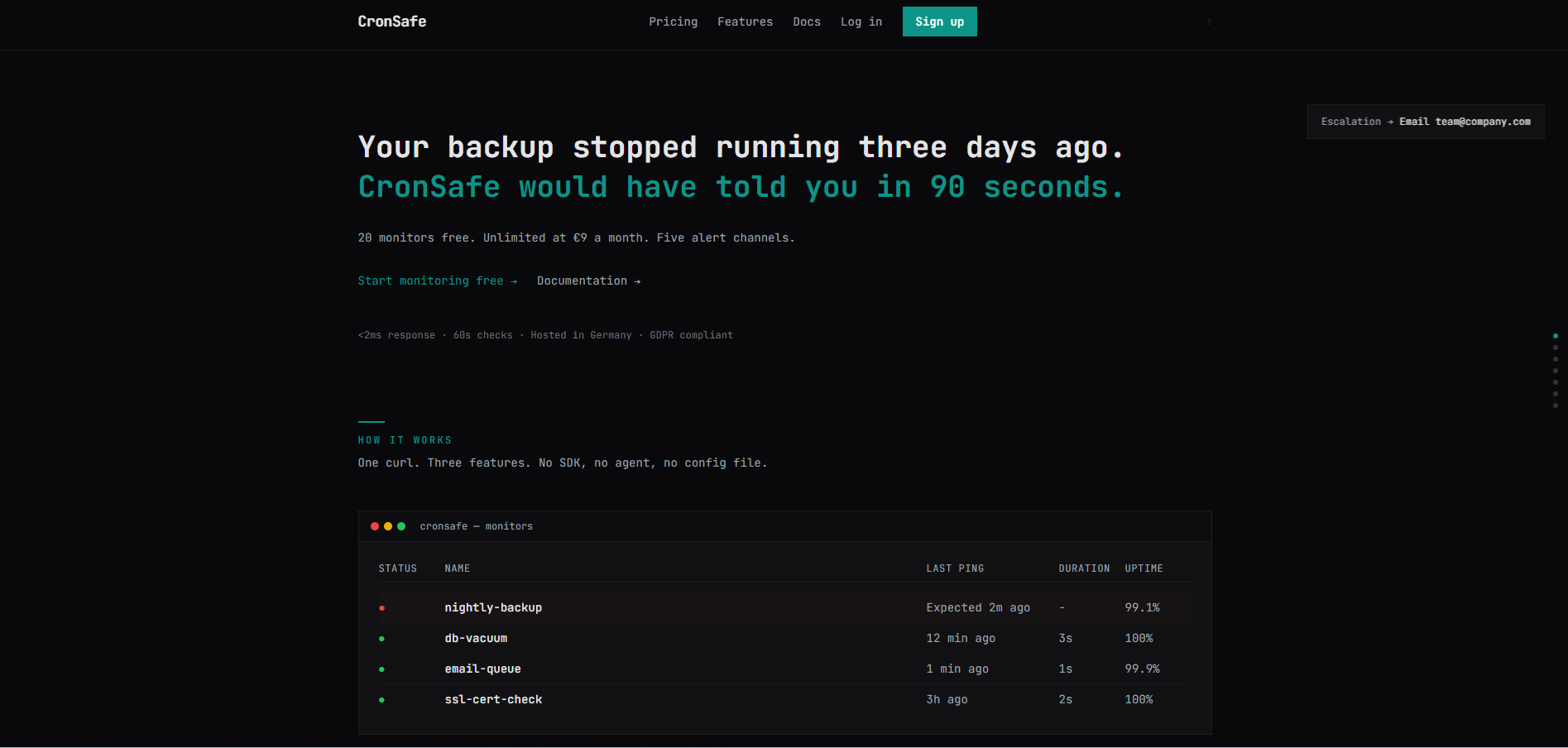
Task: Open the Documentation arrow link
Action: [588, 281]
